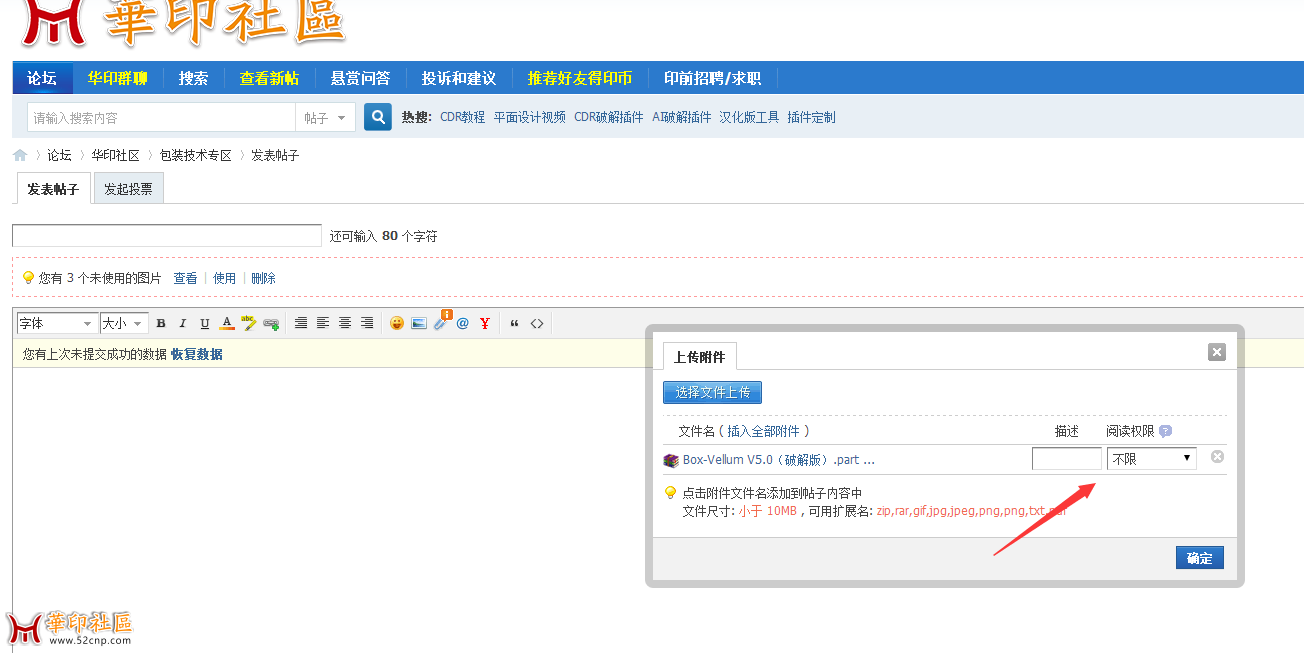Insert paid content with the ¥ icon
Screen dimensions: 1304x653
[485, 322]
